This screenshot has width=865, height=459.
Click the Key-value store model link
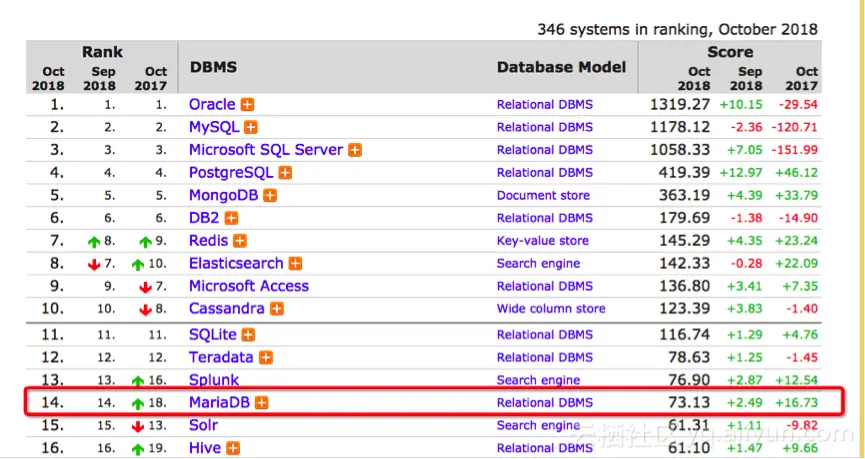click(542, 241)
